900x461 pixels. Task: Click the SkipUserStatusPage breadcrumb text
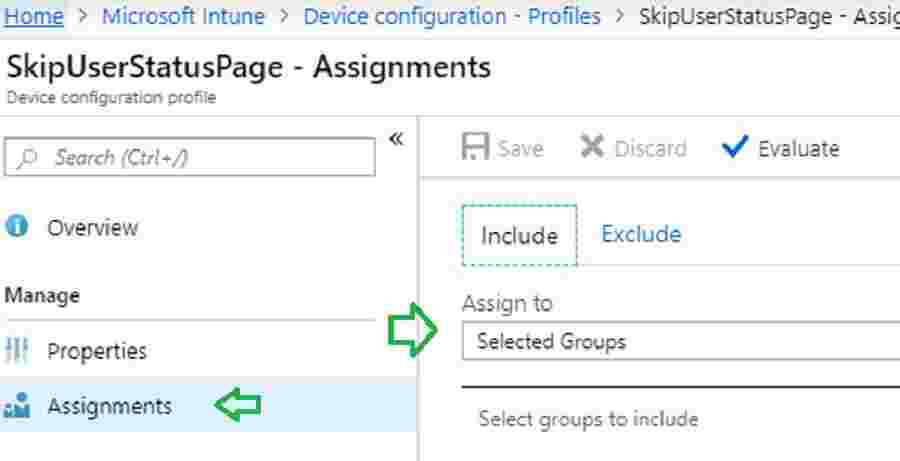point(769,16)
